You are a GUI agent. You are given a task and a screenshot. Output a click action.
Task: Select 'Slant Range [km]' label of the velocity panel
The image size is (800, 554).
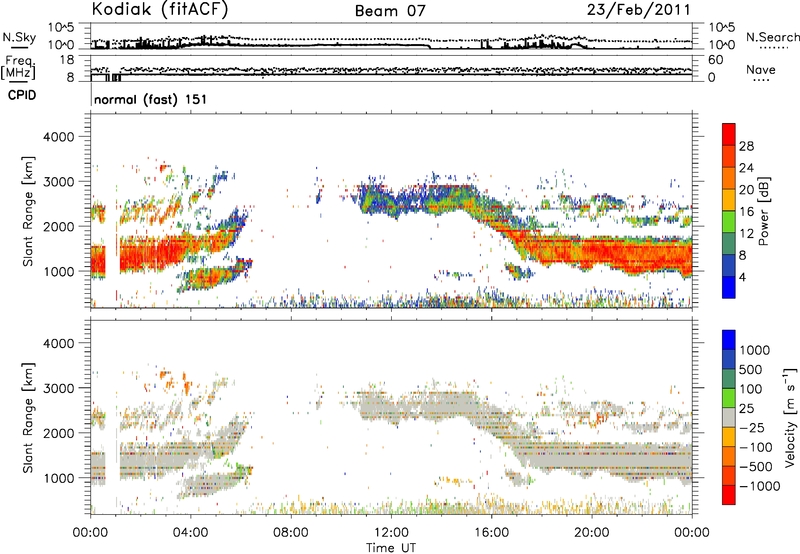28,418
